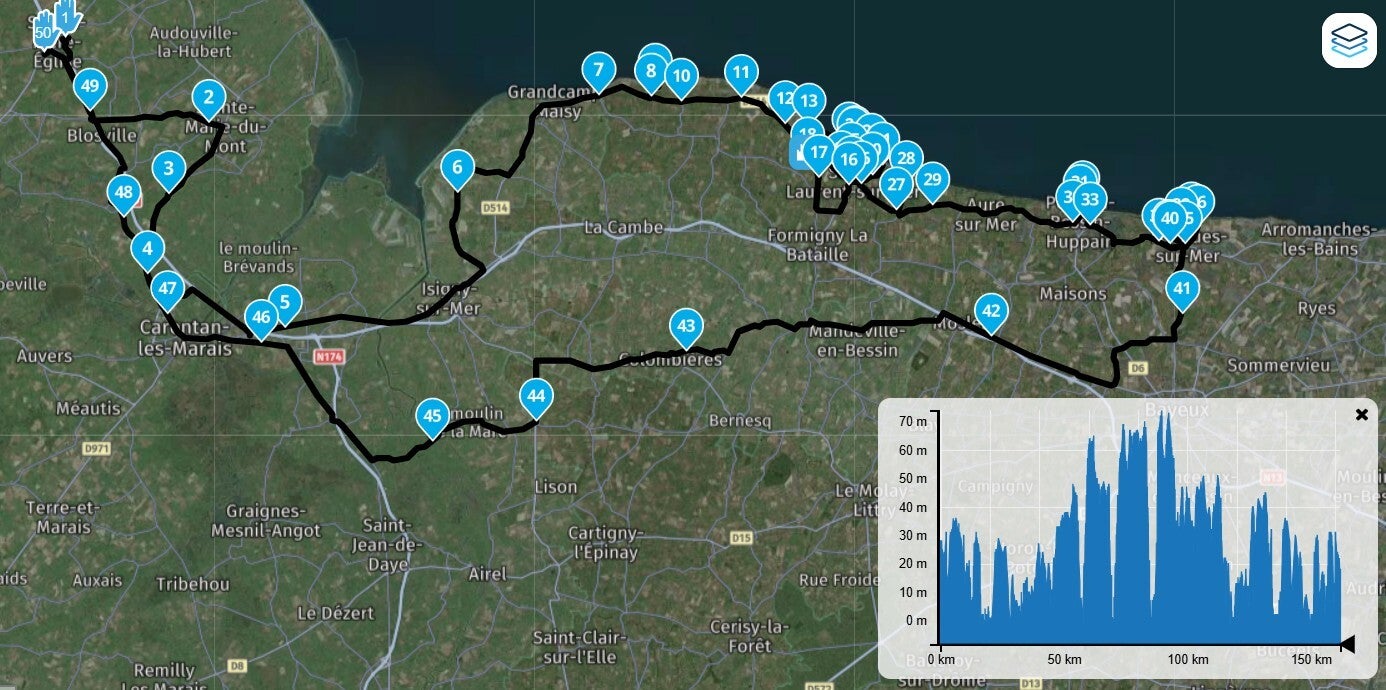This screenshot has height=690, width=1386.
Task: Click the "Saint-Jean-de-Daye" label
Action: click(386, 544)
